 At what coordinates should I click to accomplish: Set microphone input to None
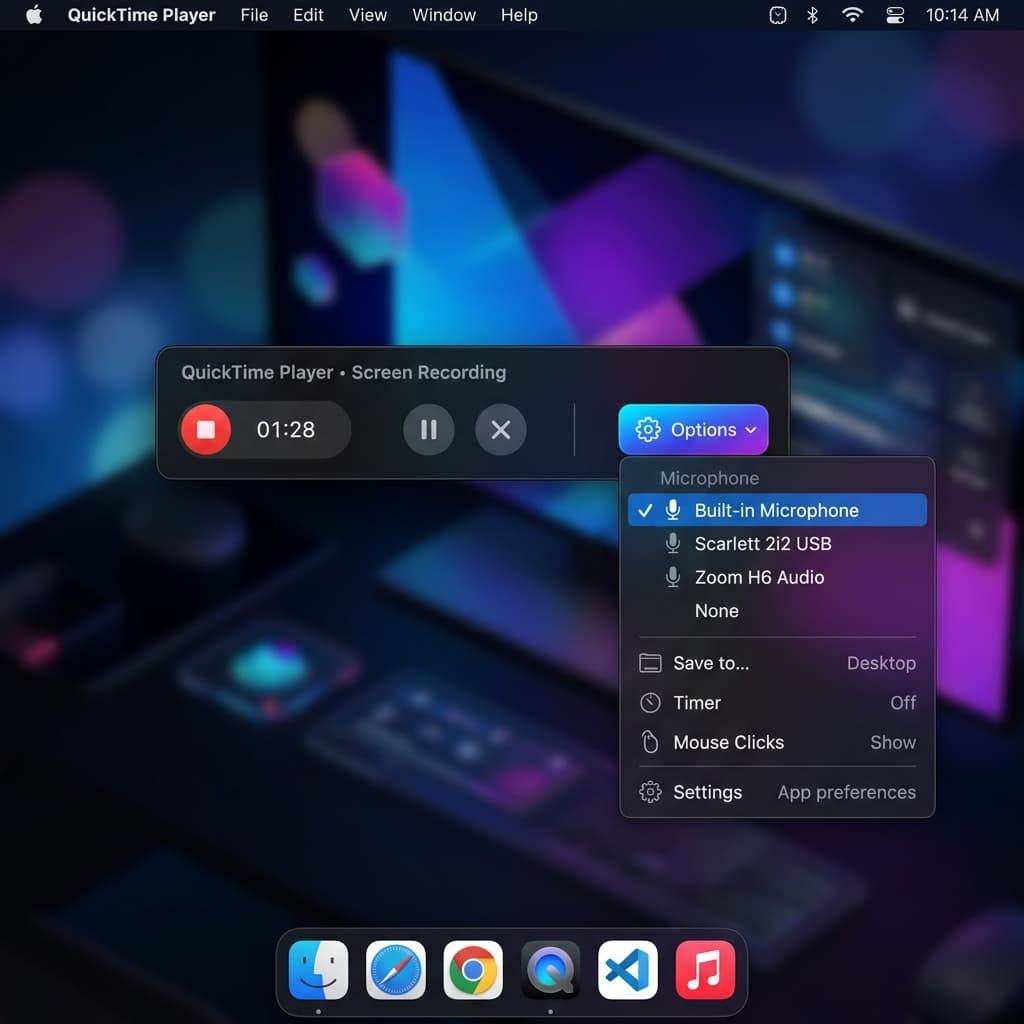coord(716,611)
